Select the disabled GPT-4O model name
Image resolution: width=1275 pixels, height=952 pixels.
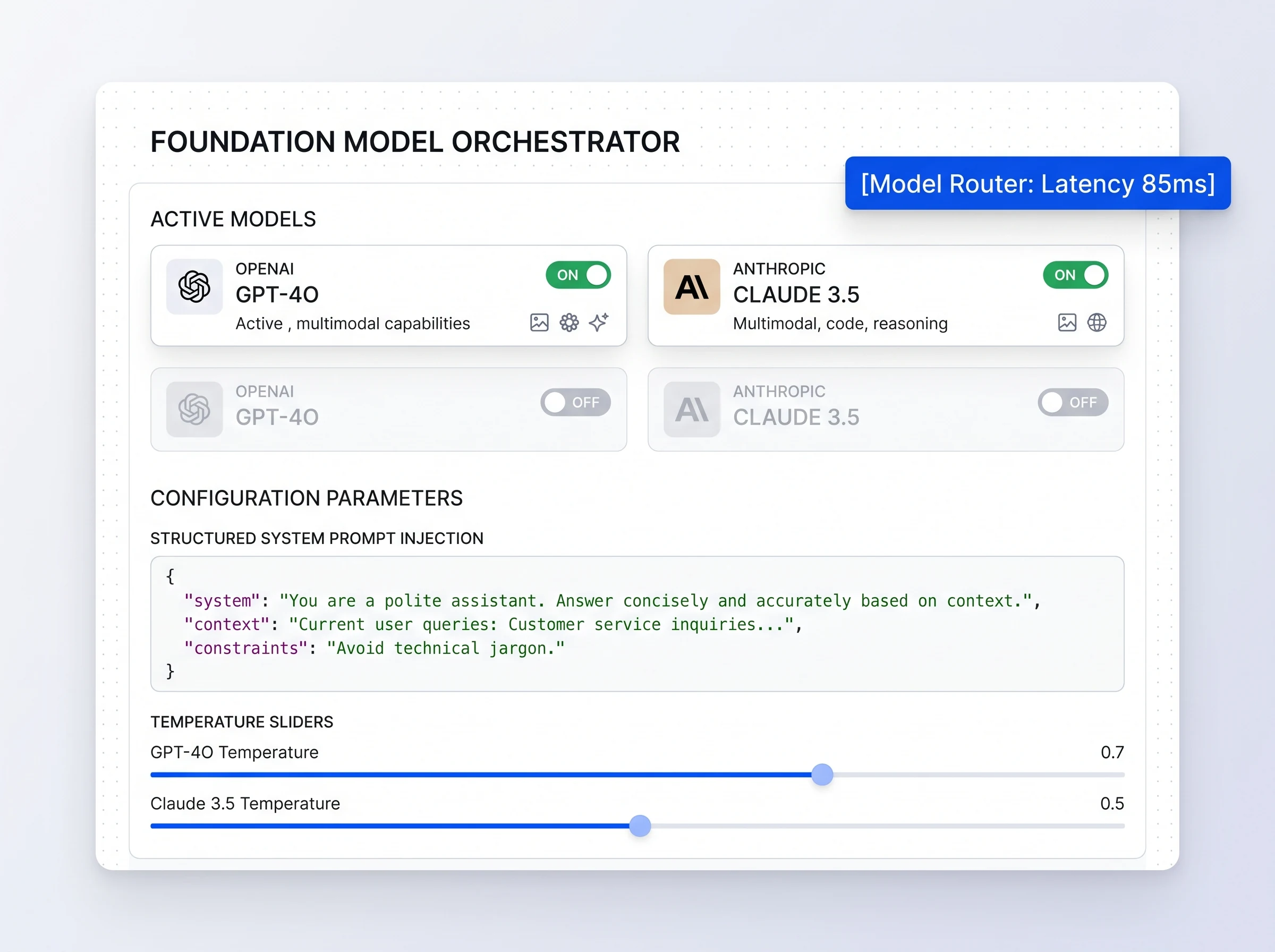(277, 417)
